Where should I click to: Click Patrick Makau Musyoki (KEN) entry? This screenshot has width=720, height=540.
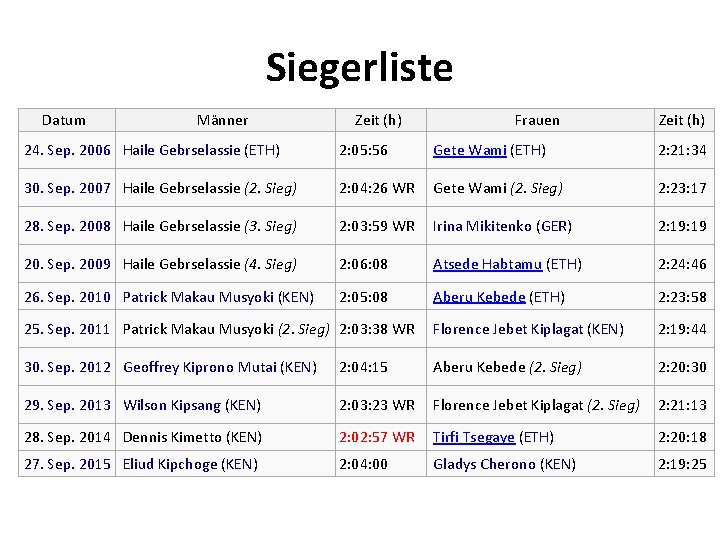(x=218, y=297)
